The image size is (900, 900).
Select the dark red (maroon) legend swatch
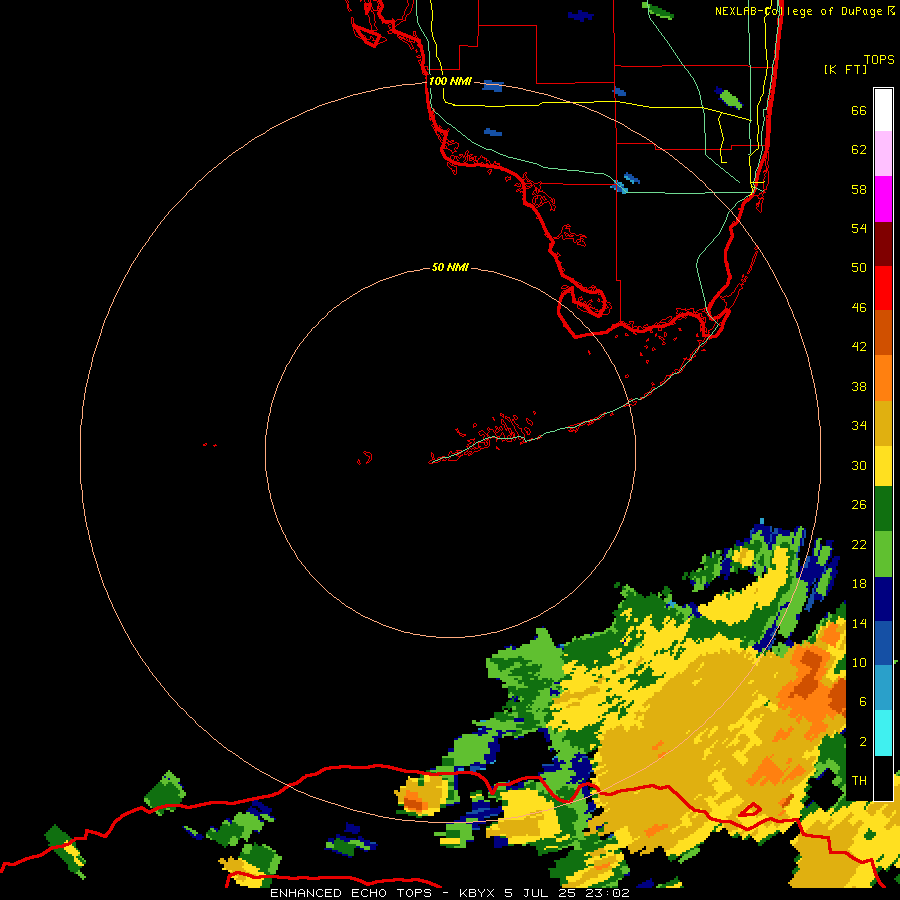883,244
